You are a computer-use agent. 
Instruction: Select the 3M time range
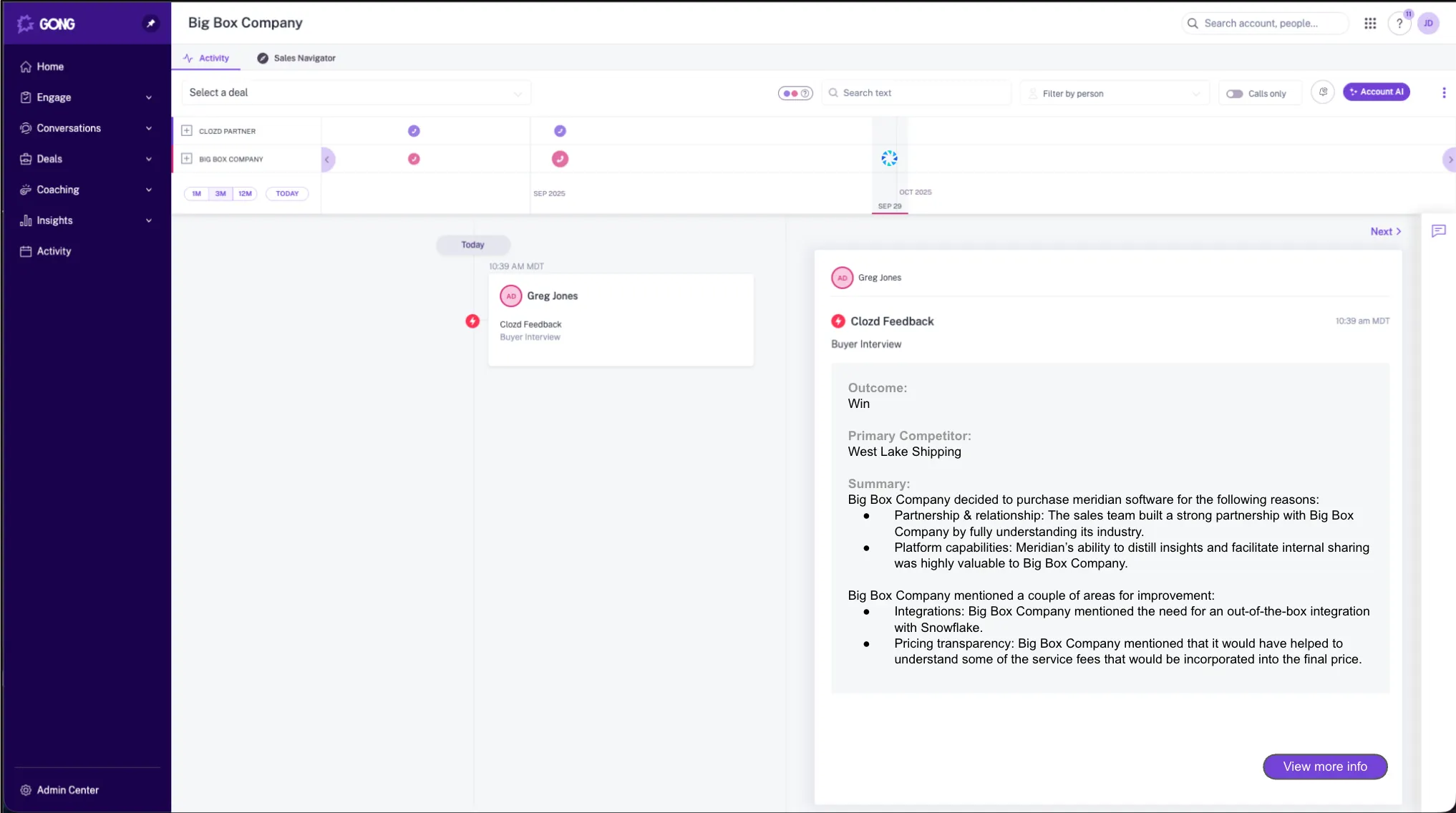tap(220, 194)
